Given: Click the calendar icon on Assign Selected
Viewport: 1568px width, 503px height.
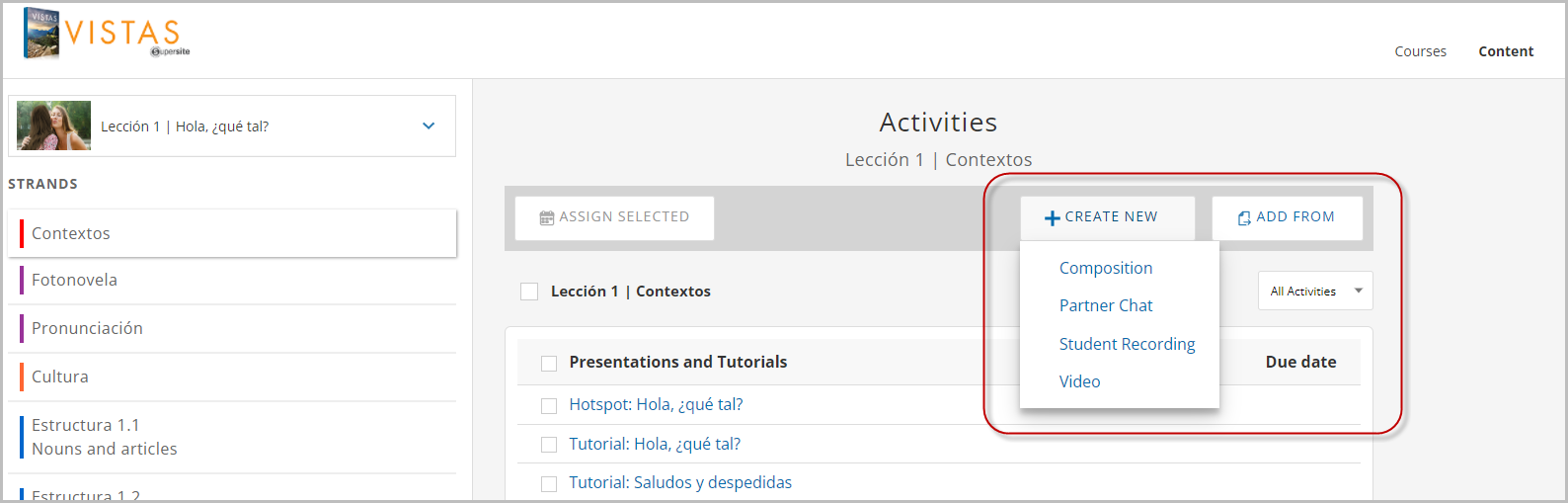Looking at the screenshot, I should tap(547, 217).
